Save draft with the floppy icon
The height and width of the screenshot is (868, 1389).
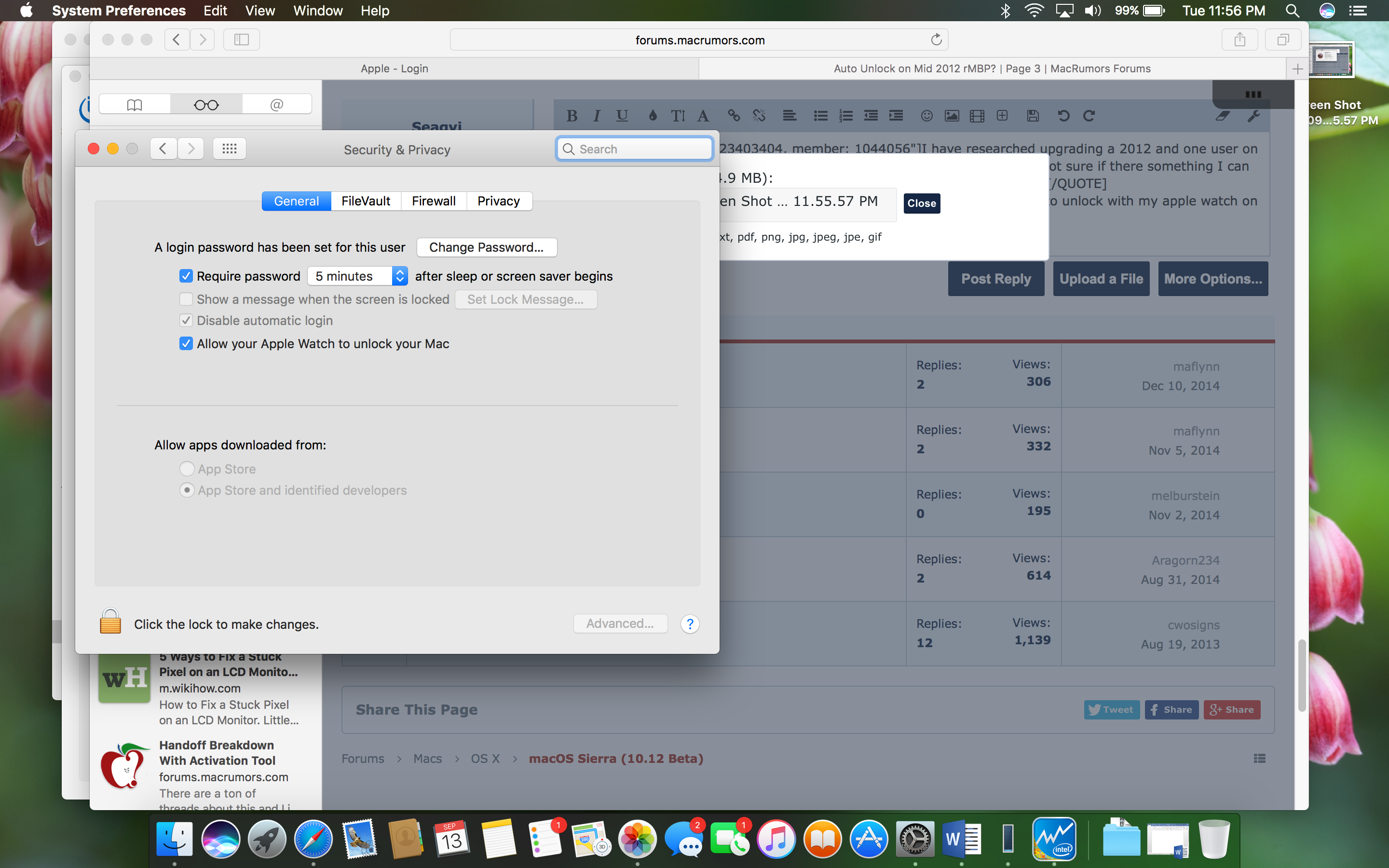click(1033, 116)
